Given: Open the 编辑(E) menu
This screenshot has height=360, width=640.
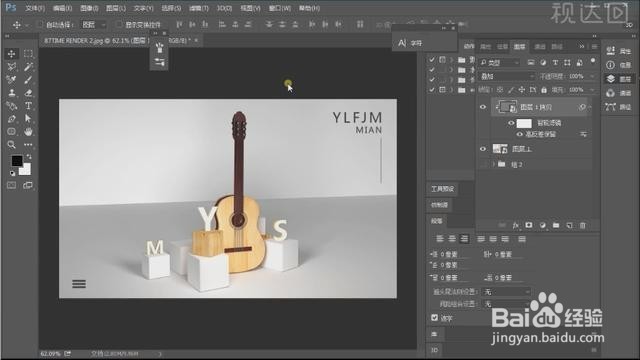Looking at the screenshot, I should coord(62,8).
